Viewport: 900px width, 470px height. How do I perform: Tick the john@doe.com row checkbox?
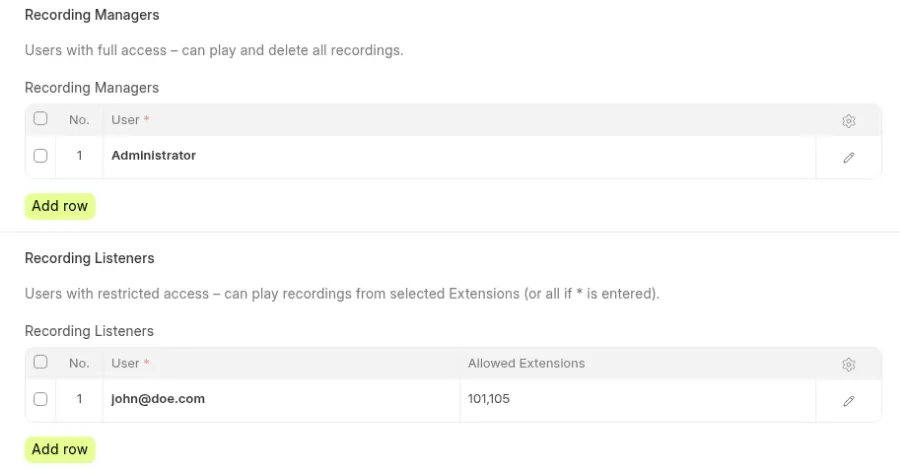(41, 399)
